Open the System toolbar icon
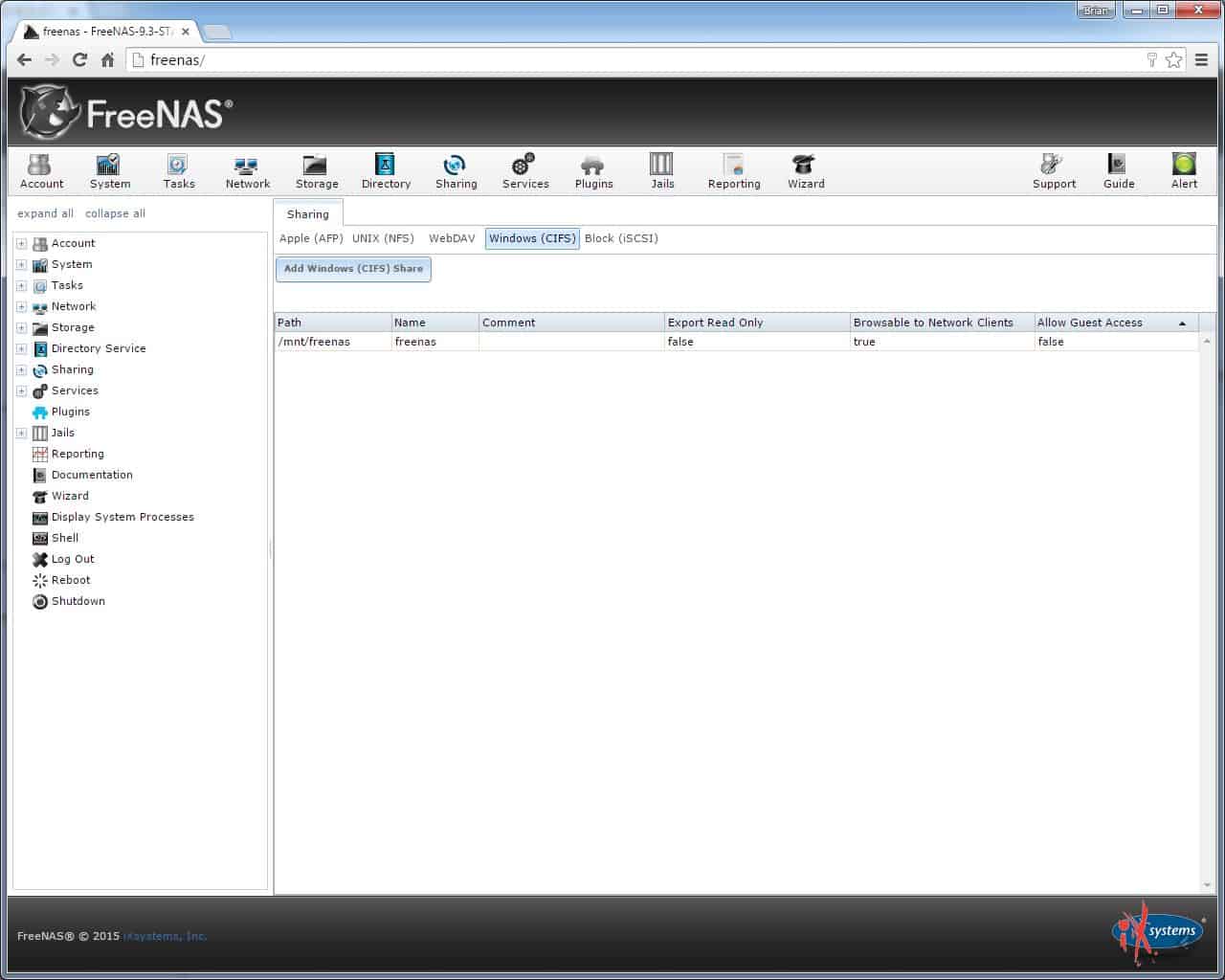1225x980 pixels. tap(109, 171)
